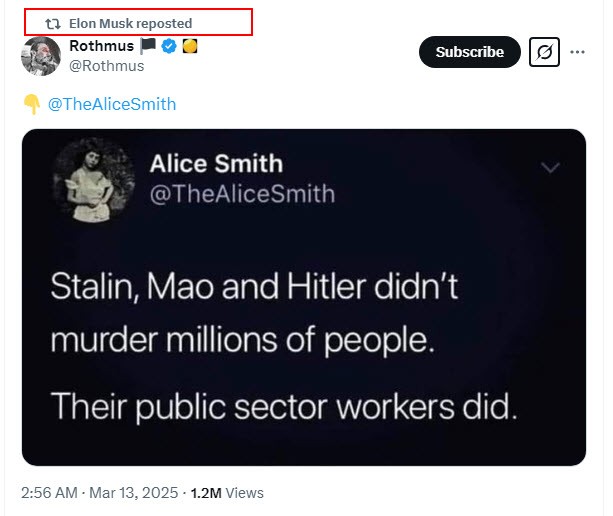Click the repost arrows icon
Screen dimensions: 613x516
tap(54, 23)
